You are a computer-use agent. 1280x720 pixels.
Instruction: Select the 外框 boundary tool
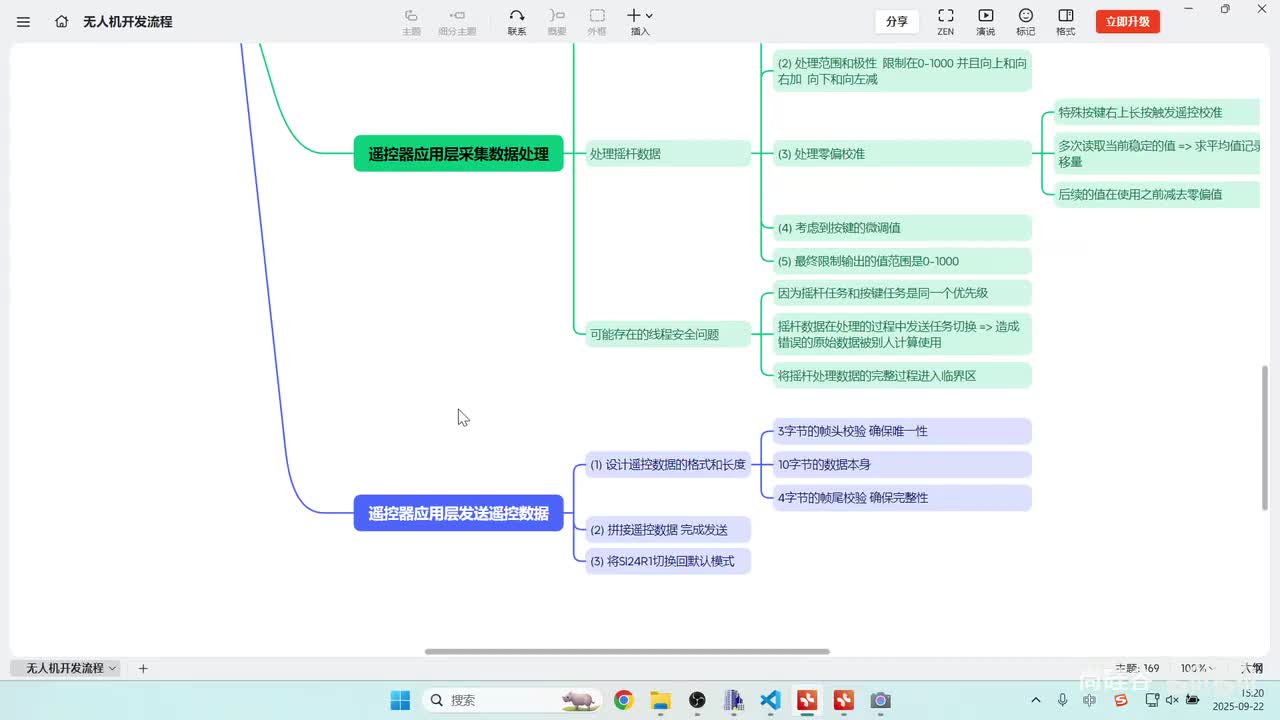tap(597, 22)
